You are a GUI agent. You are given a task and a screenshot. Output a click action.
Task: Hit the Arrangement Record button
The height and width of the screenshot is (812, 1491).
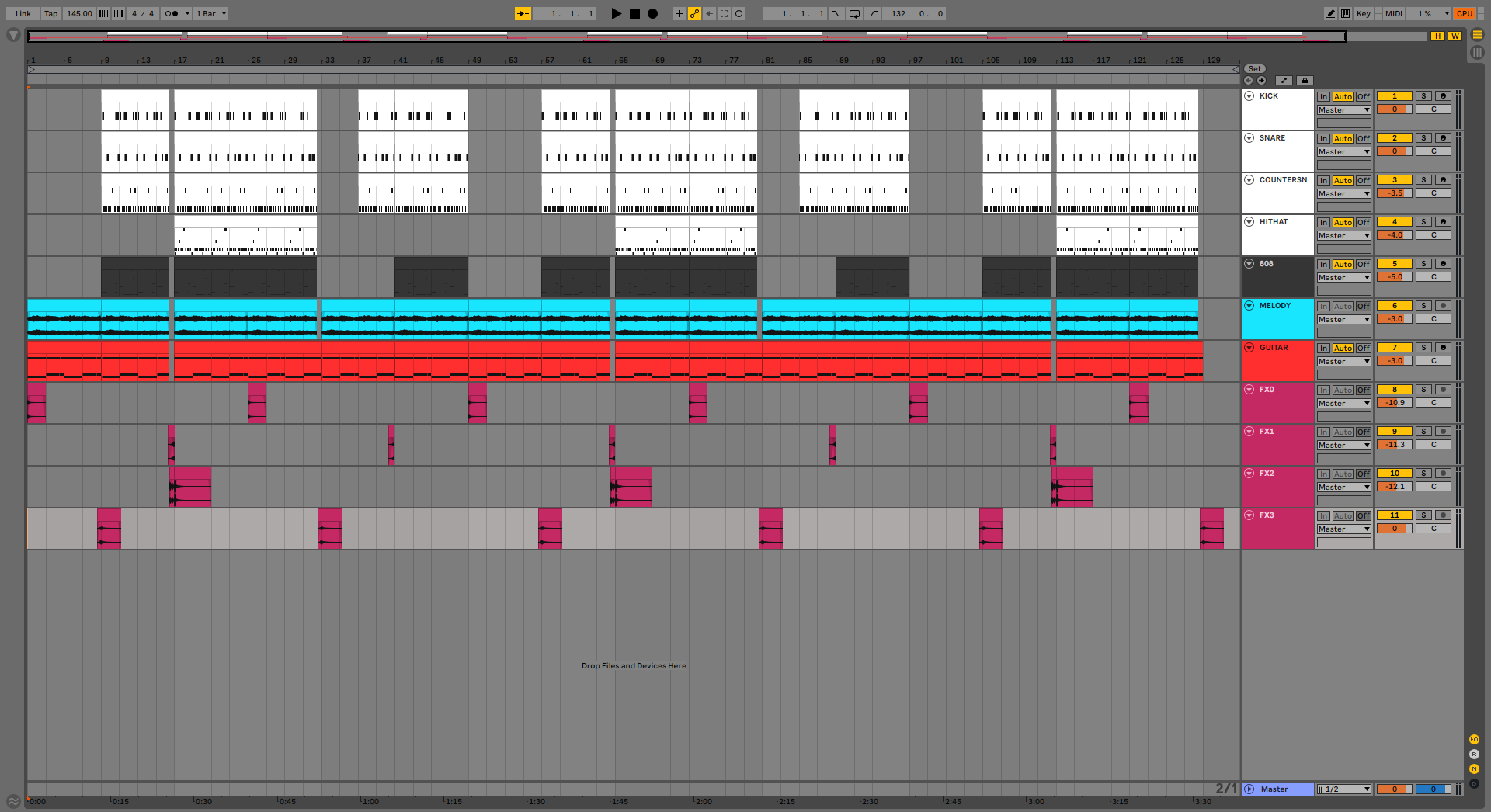coord(652,13)
